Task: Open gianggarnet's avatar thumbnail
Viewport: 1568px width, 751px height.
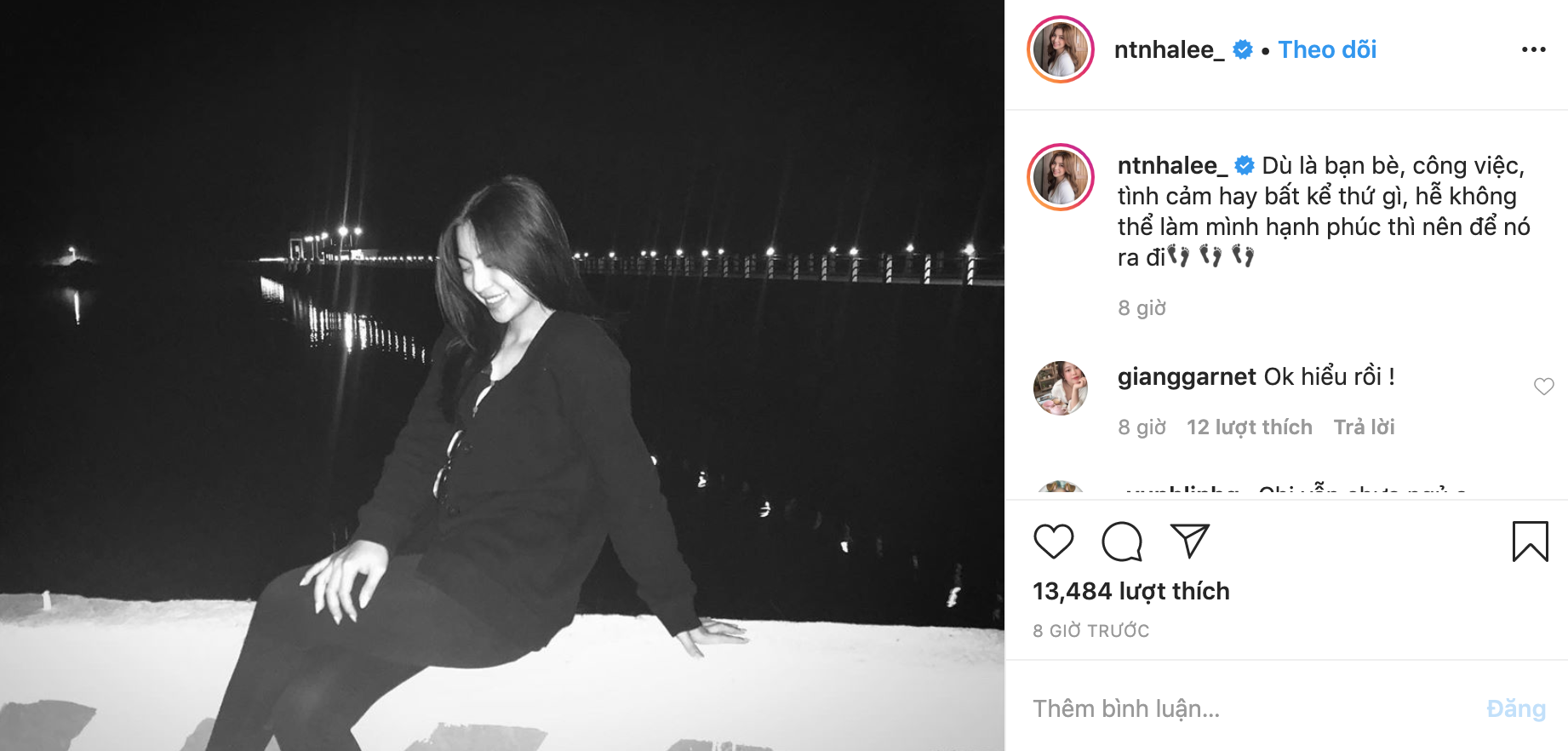Action: click(1061, 388)
